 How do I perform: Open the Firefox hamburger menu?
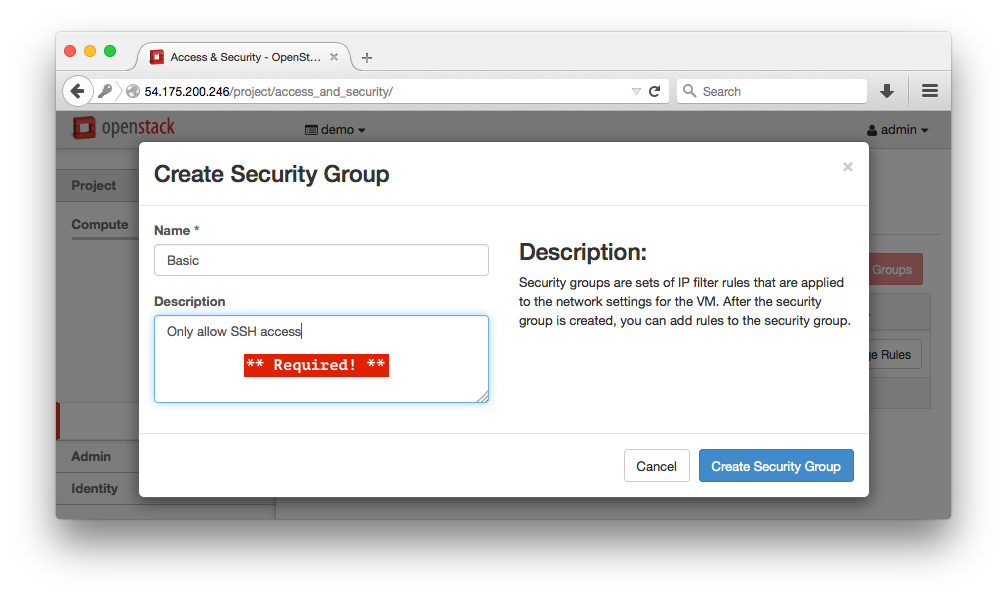[929, 90]
